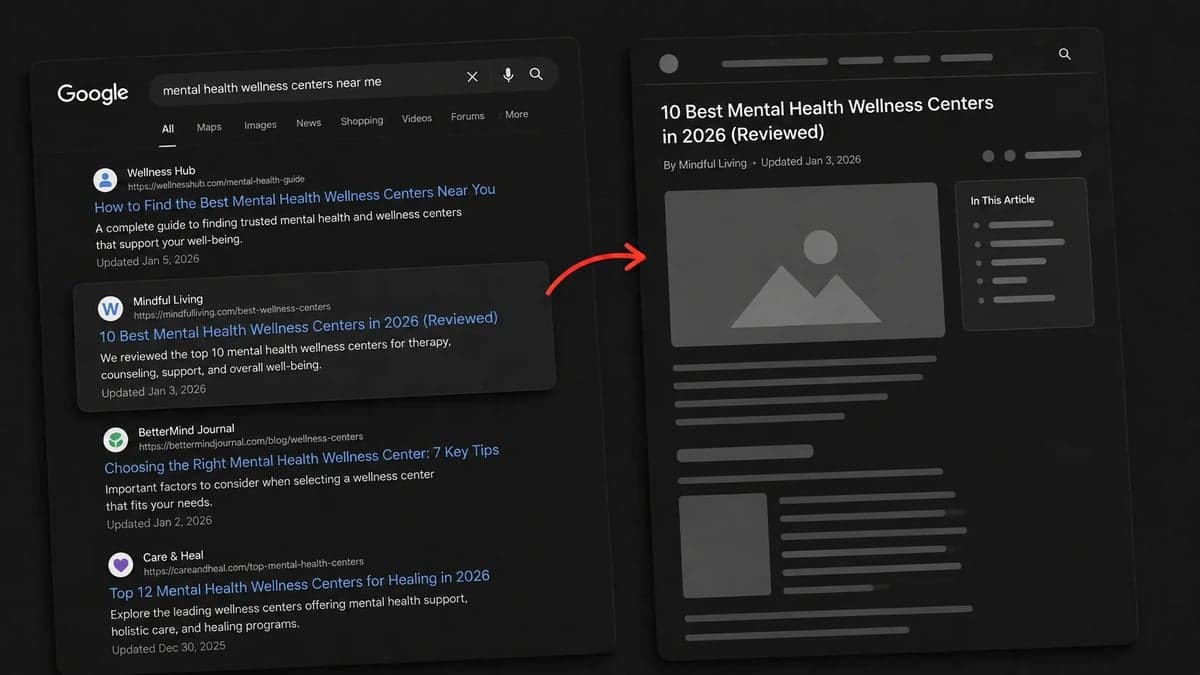The width and height of the screenshot is (1200, 675).
Task: Click the 'By Mindful Living' author byline
Action: (x=705, y=163)
